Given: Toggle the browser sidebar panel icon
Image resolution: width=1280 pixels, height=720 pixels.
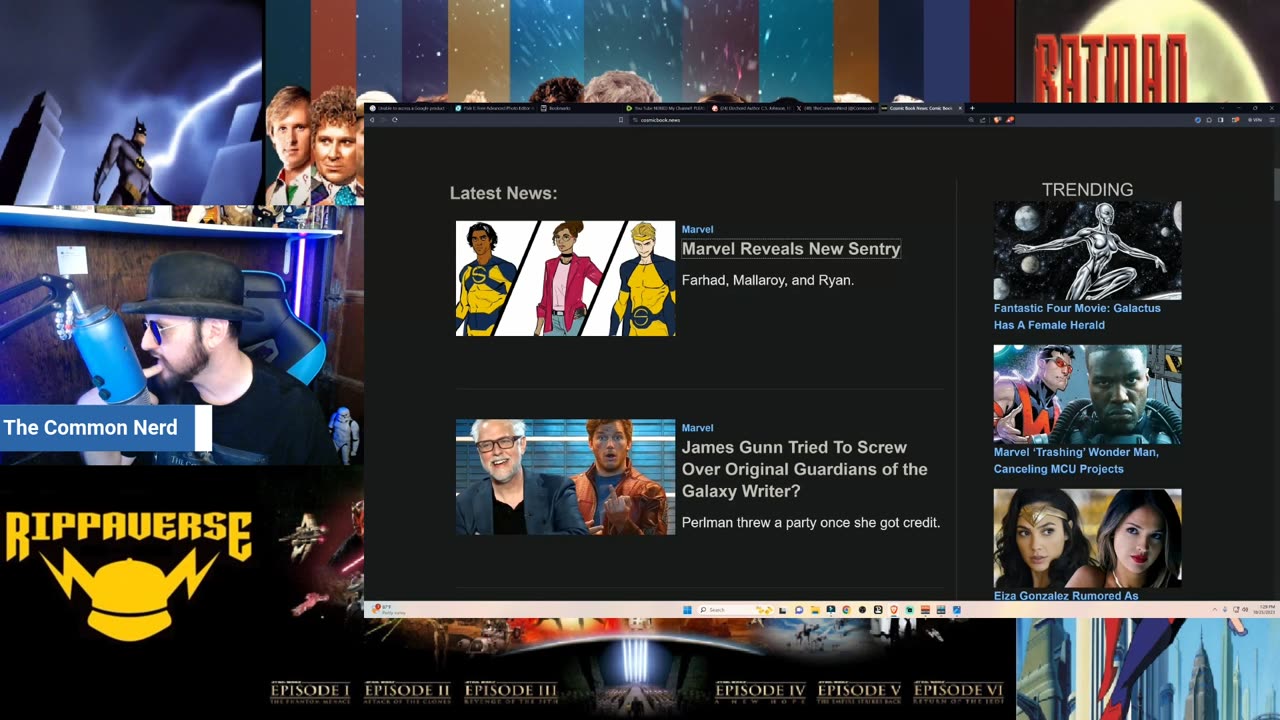Looking at the screenshot, I should pos(1221,120).
